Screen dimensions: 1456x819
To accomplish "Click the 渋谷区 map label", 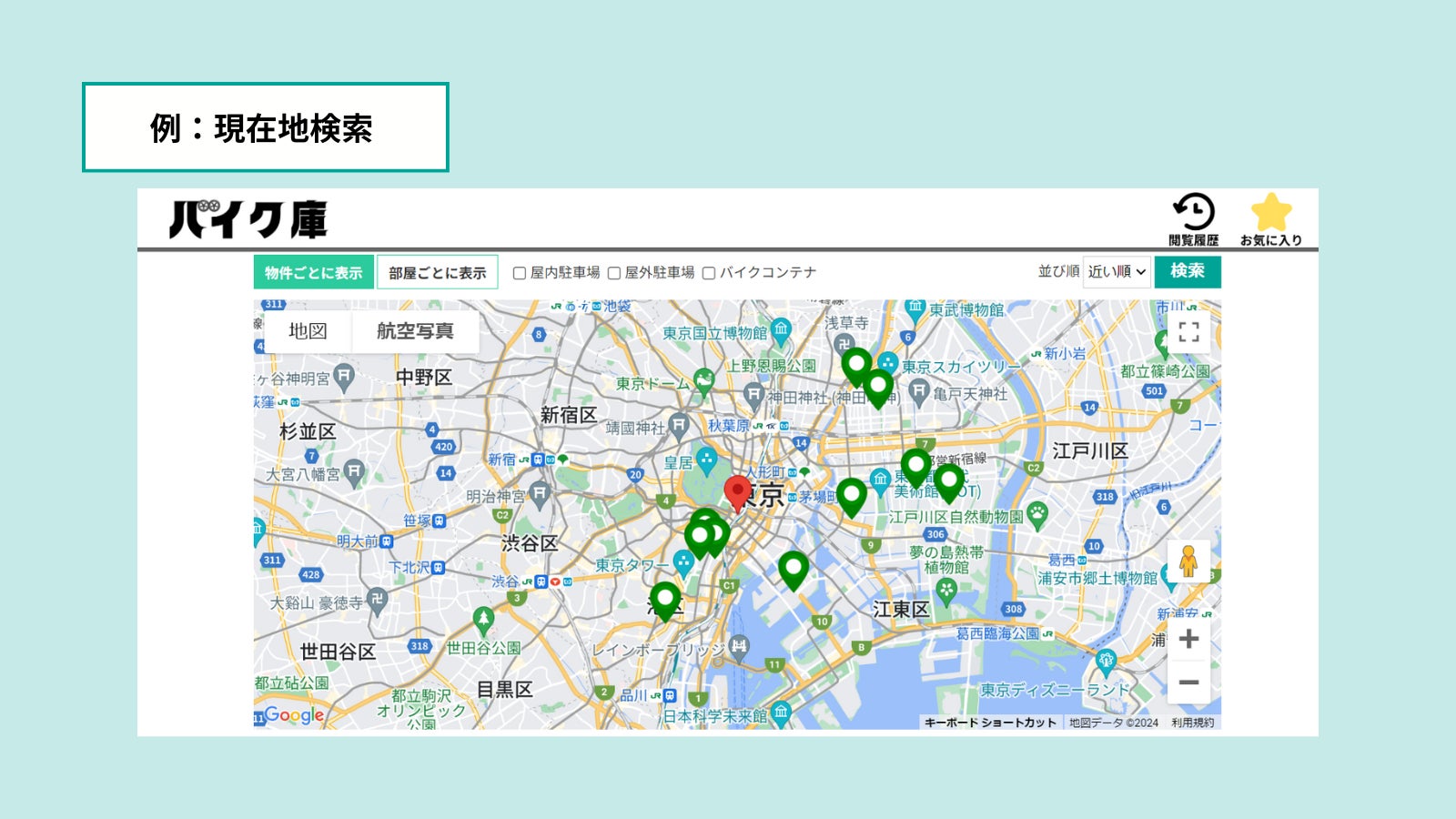I will [x=530, y=543].
